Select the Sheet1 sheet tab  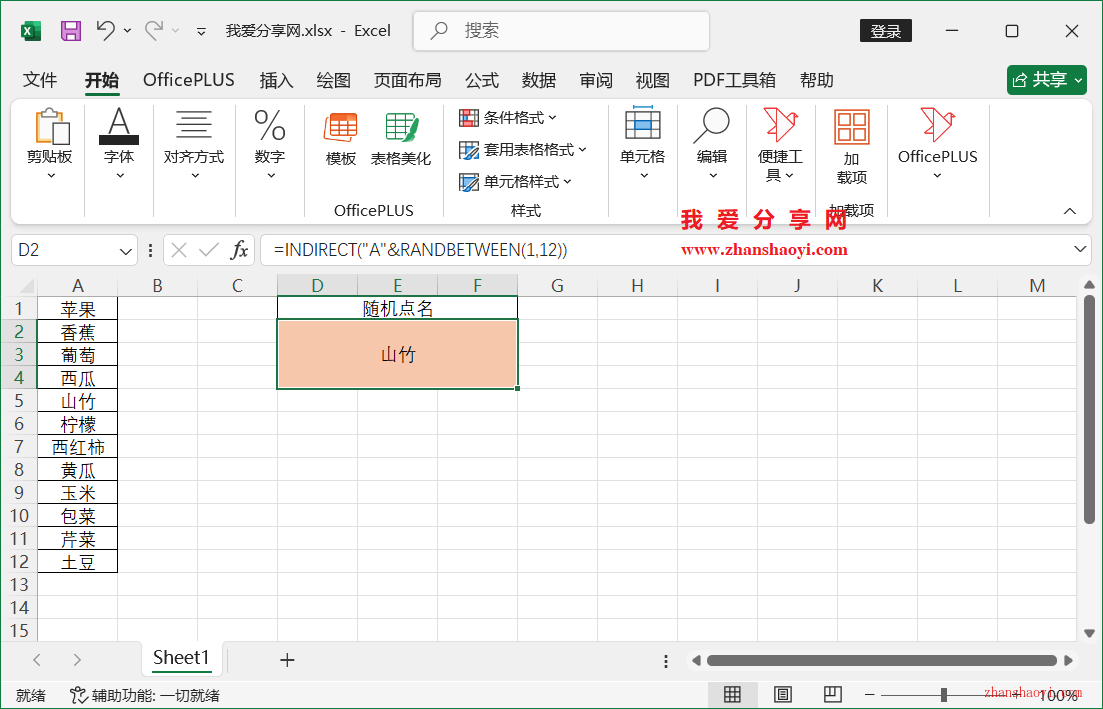click(x=181, y=658)
